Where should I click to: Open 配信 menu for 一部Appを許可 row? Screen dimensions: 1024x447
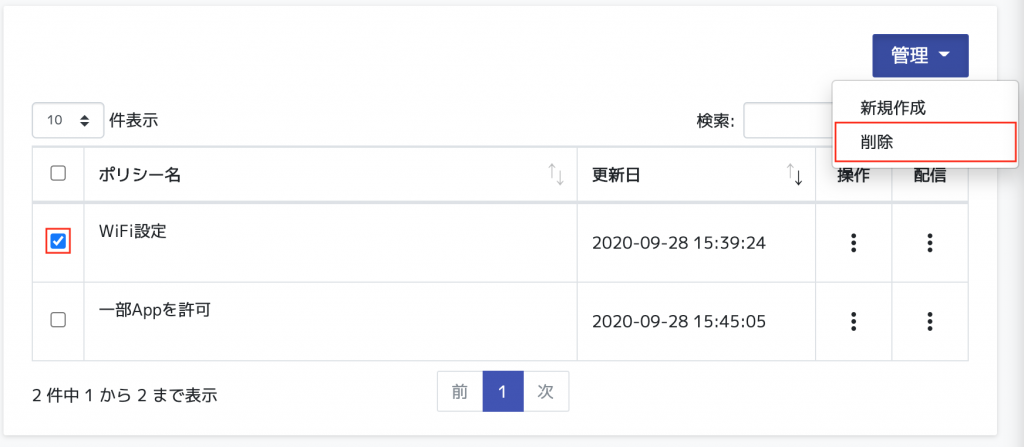pyautogui.click(x=930, y=322)
